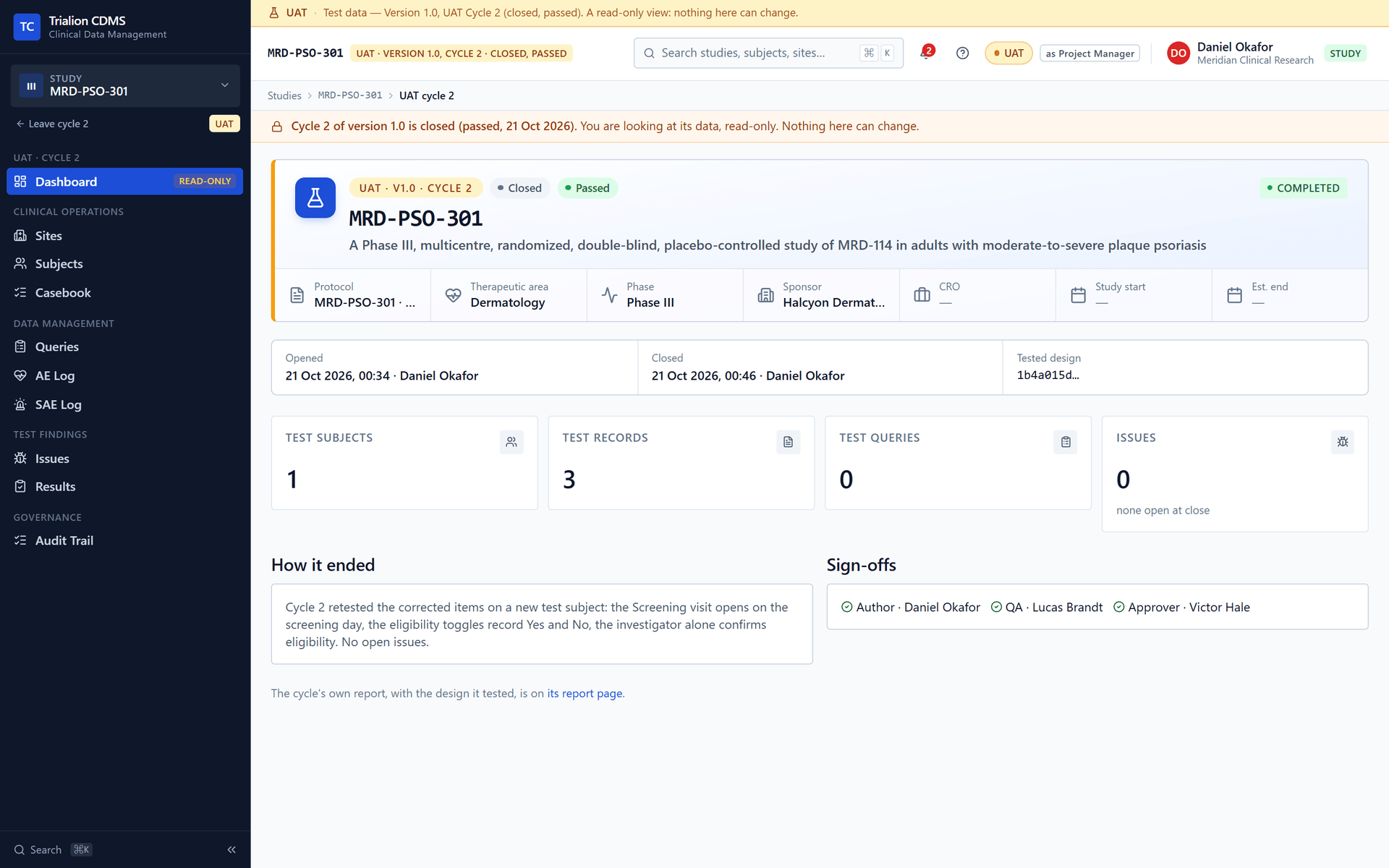Click the CRO briefcase icon
This screenshot has height=868, width=1389.
[922, 294]
